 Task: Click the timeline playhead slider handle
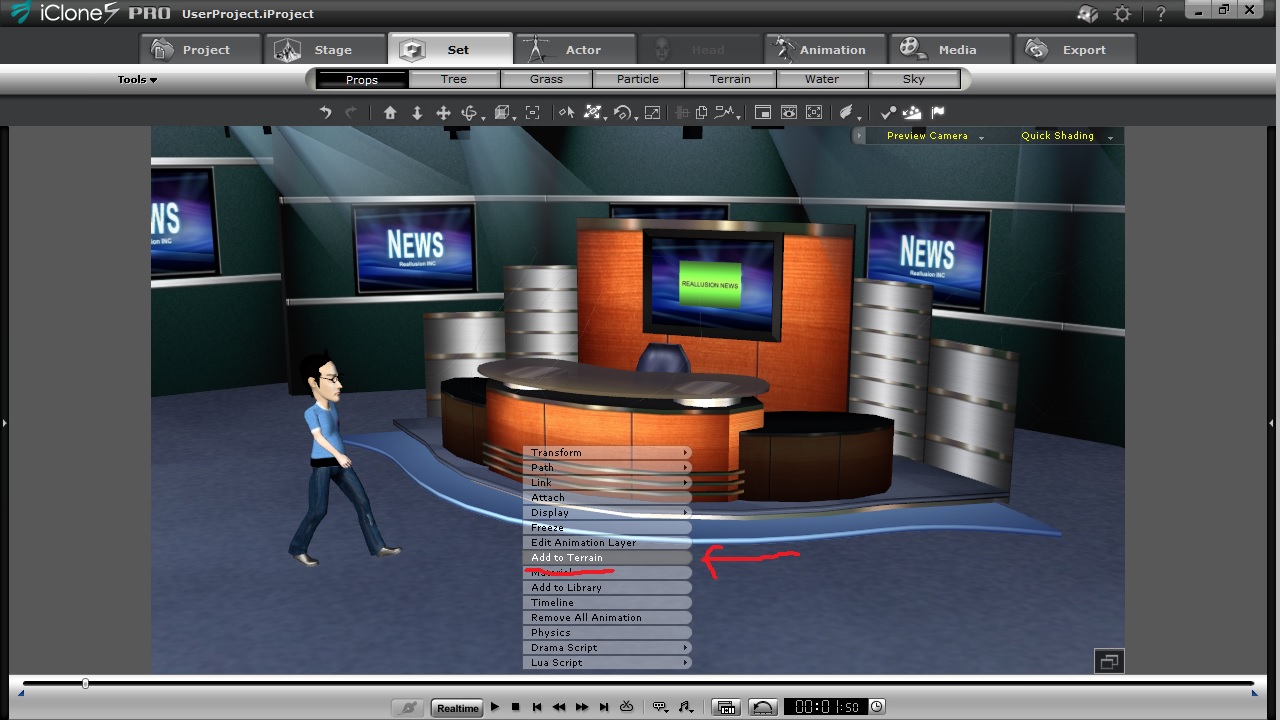pyautogui.click(x=85, y=684)
